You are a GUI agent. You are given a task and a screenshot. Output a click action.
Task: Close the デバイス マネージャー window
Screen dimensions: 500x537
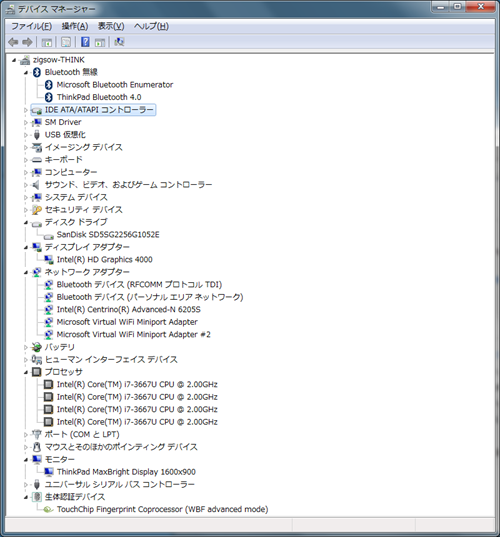point(480,7)
